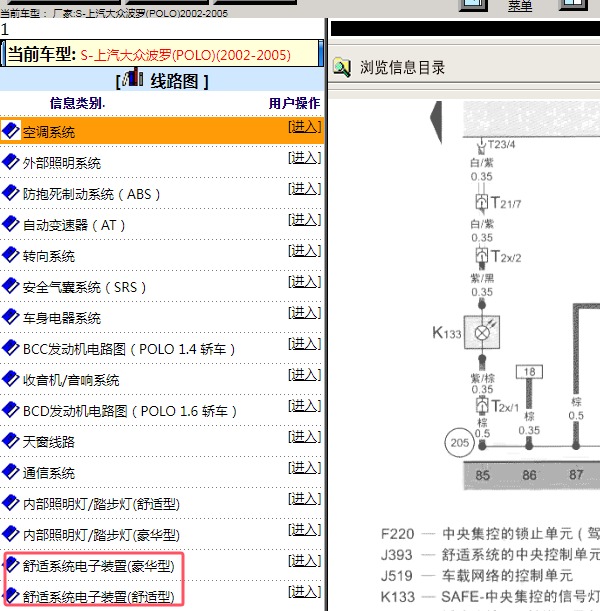Click the diamond icon beside 内部照明灯/踏步灯(豪华型)
The image size is (600, 611).
(11, 534)
